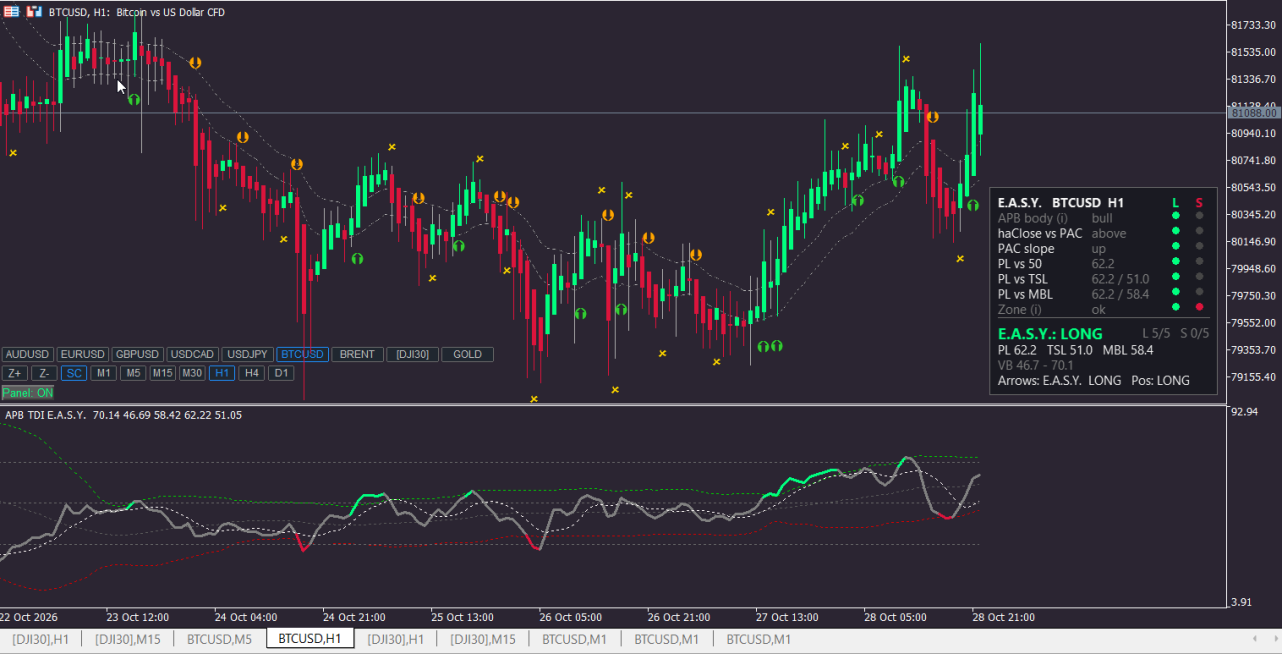Select the GBPUSD symbol button
Viewport: 1282px width, 654px height.
pyautogui.click(x=137, y=354)
